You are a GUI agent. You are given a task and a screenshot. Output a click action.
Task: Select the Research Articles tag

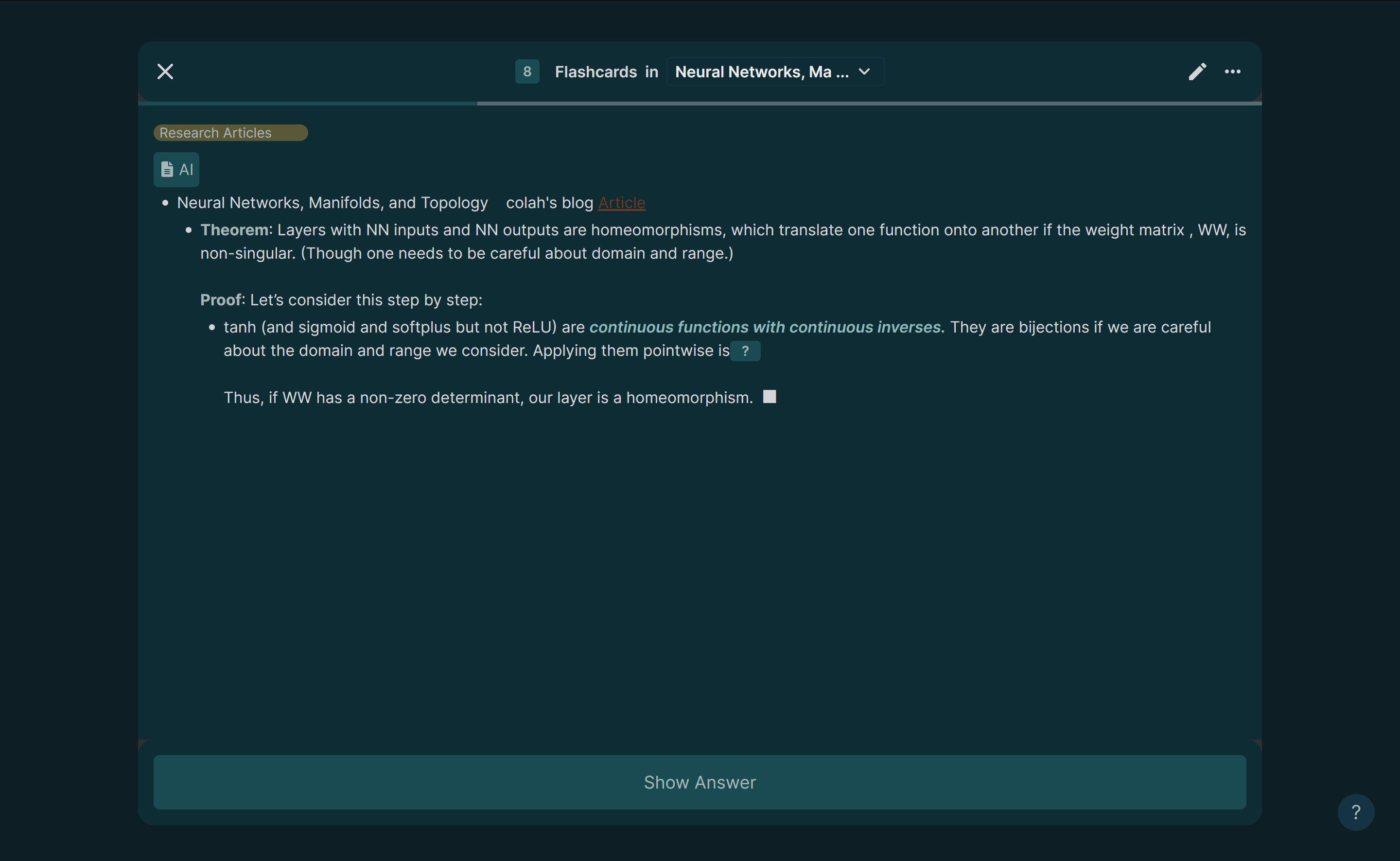[230, 133]
